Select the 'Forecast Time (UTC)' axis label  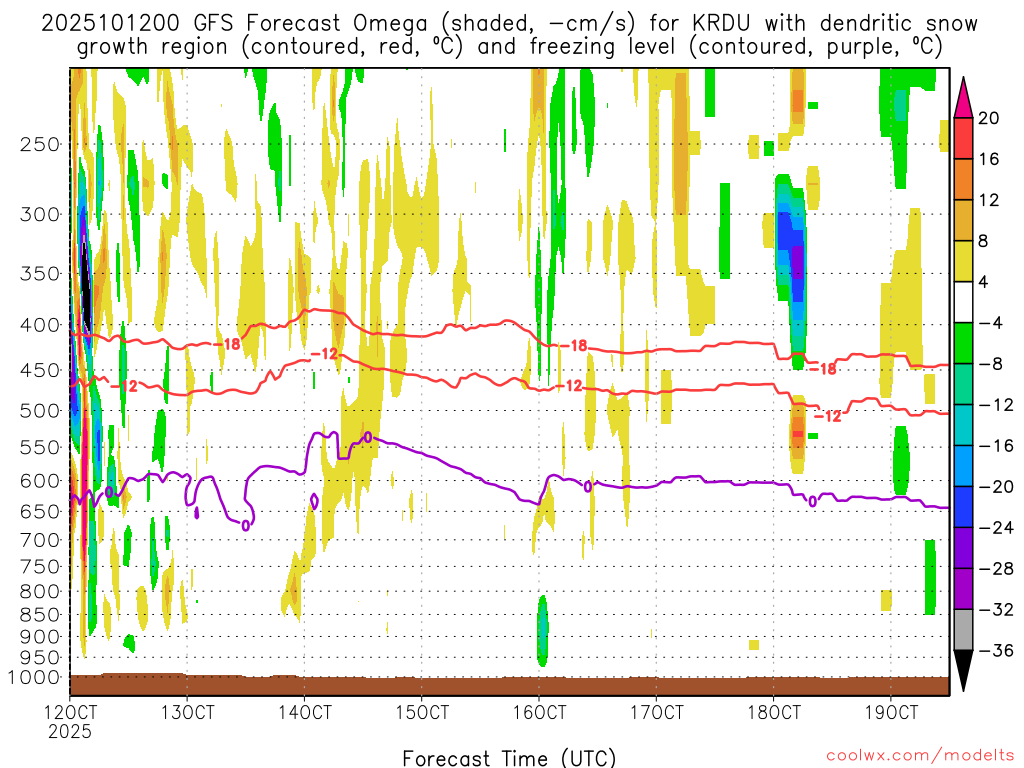coord(509,758)
